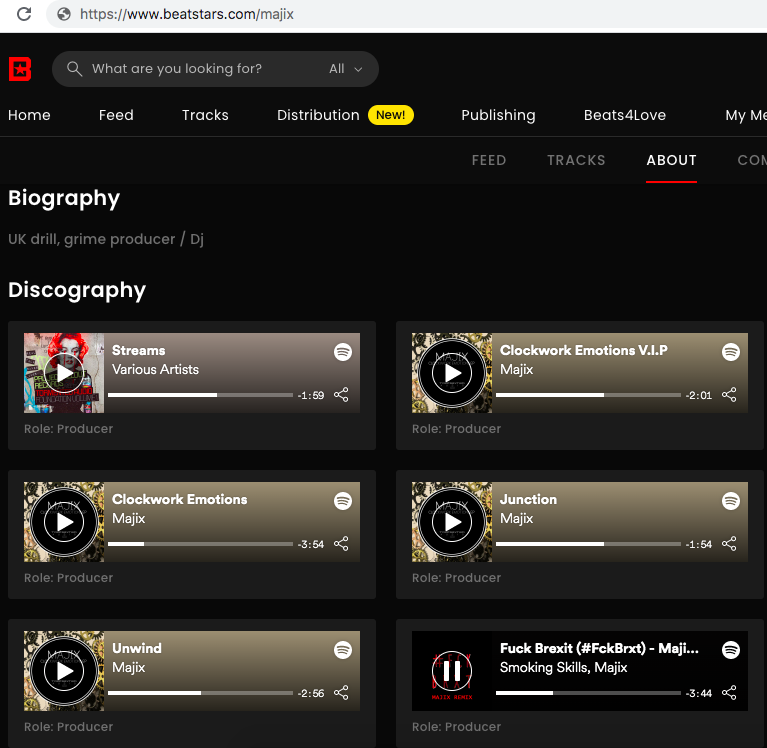Seek within Fuck Brexit progress bar
767x748 pixels.
(x=588, y=693)
